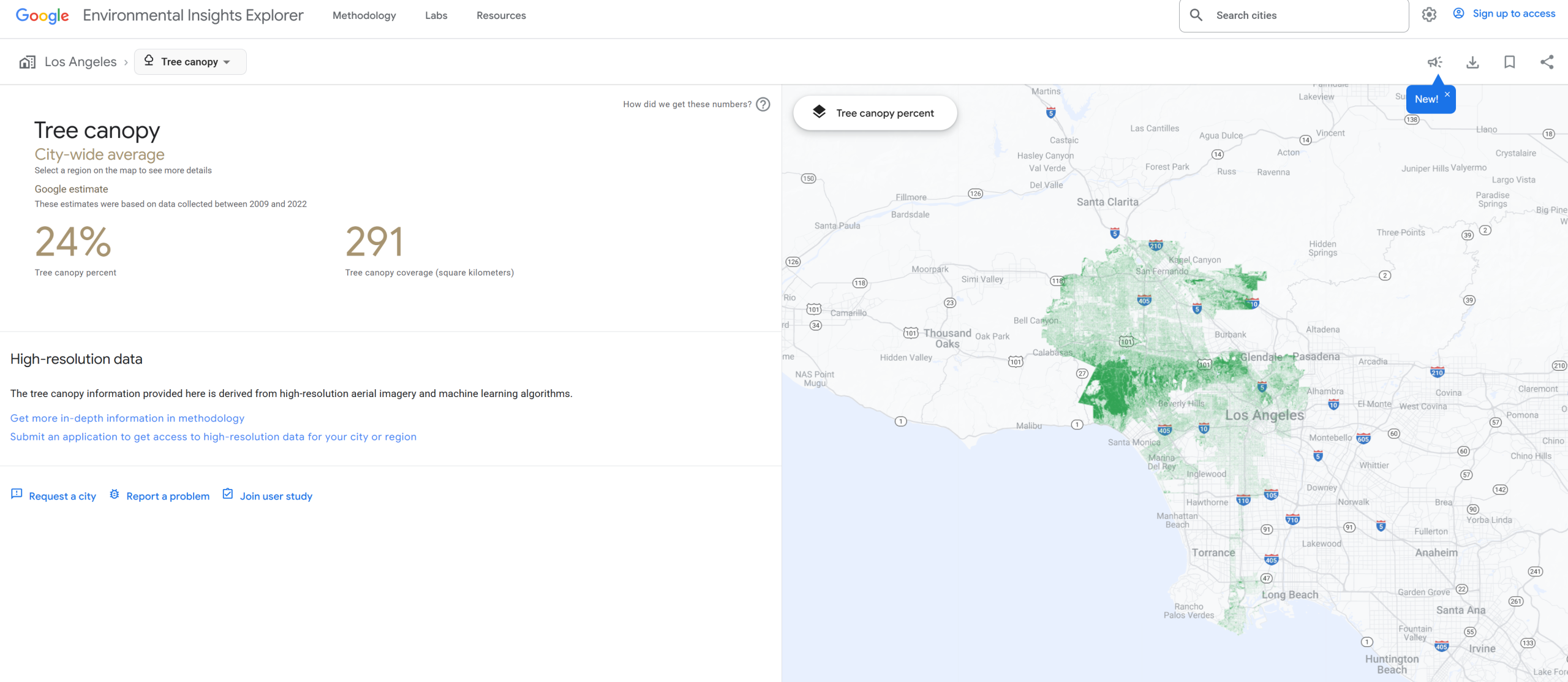This screenshot has height=682, width=1568.
Task: Click the download data icon
Action: pyautogui.click(x=1472, y=62)
